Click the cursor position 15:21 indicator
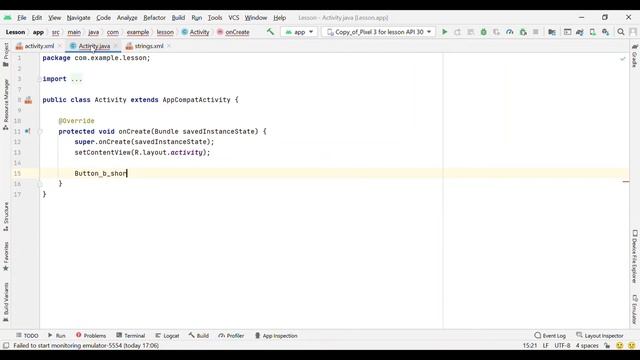This screenshot has height=360, width=640. click(x=530, y=345)
